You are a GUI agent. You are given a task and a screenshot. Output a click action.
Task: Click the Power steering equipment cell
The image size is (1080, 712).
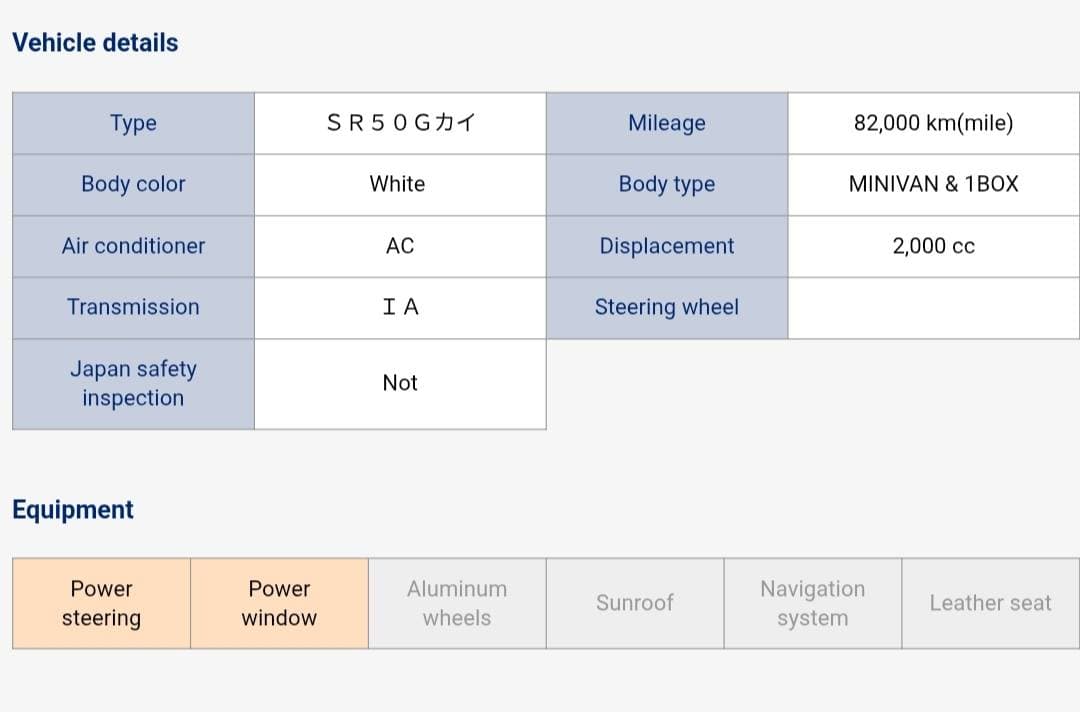101,603
